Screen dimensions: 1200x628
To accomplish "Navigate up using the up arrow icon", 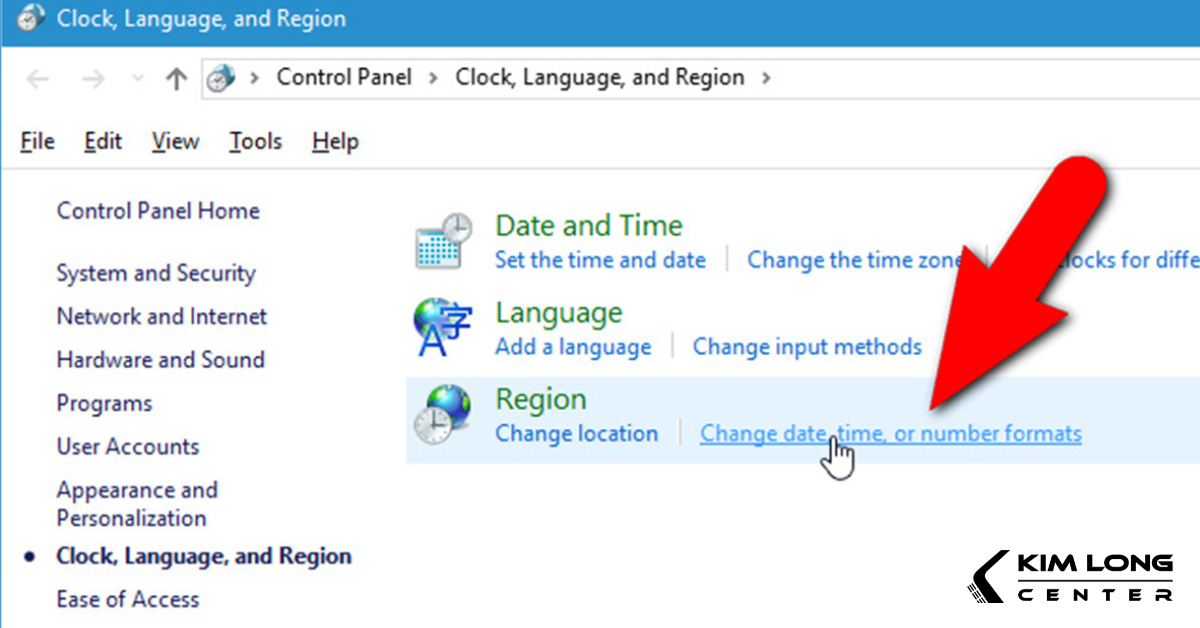I will (x=176, y=77).
